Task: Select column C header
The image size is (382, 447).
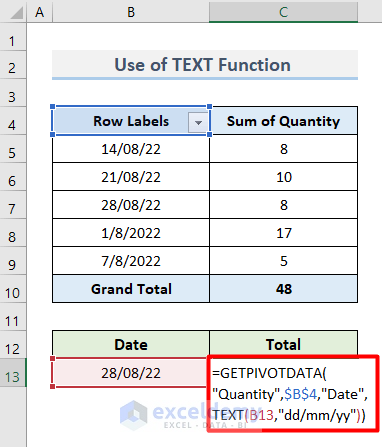Action: tap(283, 12)
